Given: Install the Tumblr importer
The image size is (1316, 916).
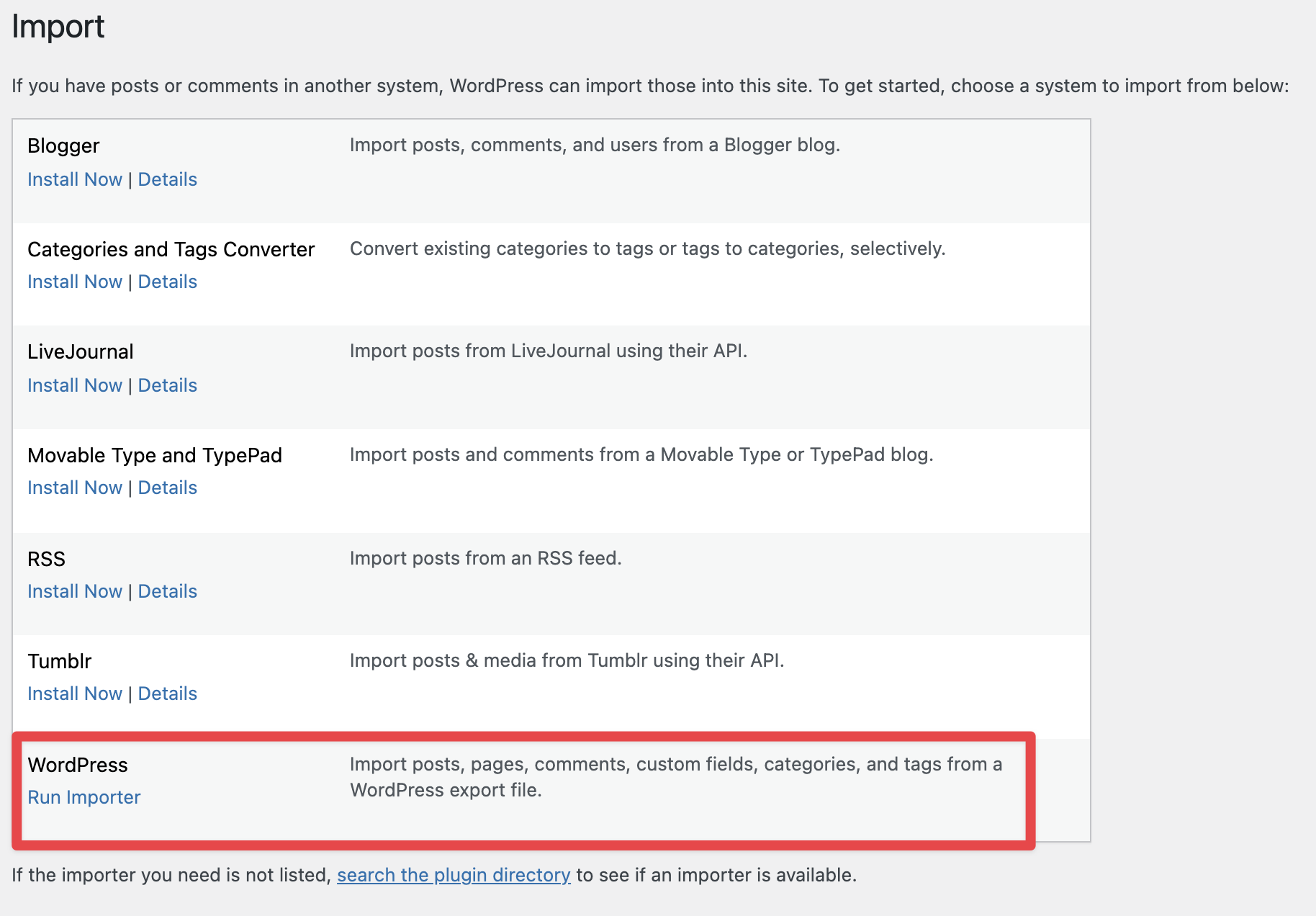Looking at the screenshot, I should click(x=74, y=693).
